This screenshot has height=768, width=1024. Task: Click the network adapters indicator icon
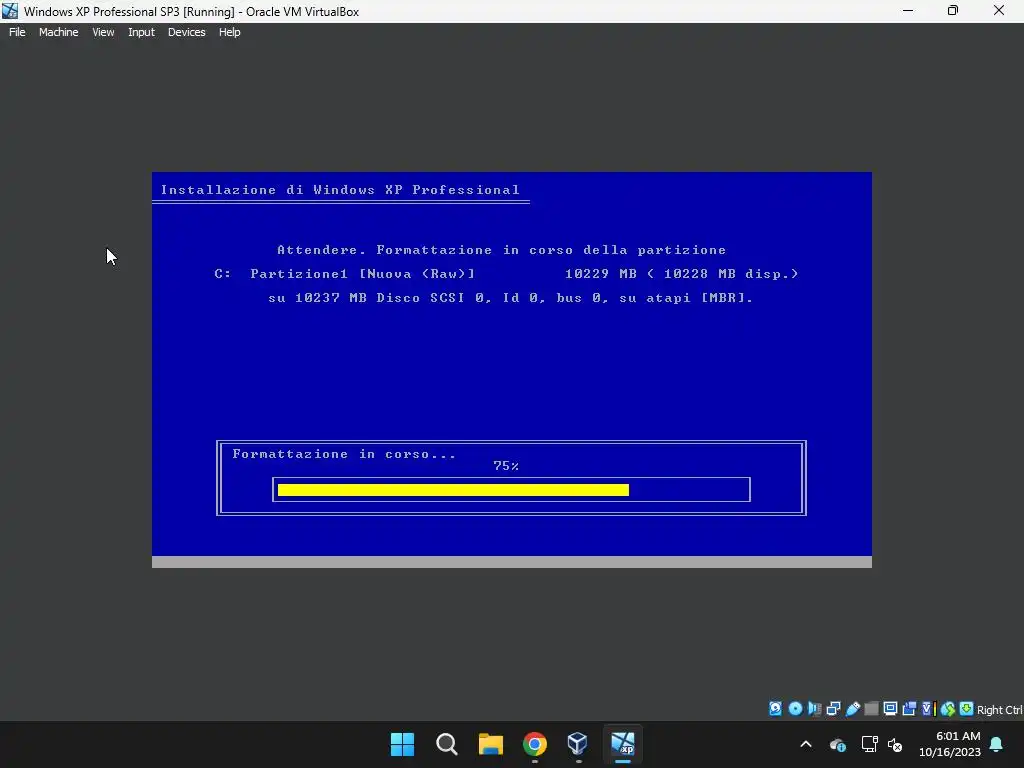(x=833, y=709)
